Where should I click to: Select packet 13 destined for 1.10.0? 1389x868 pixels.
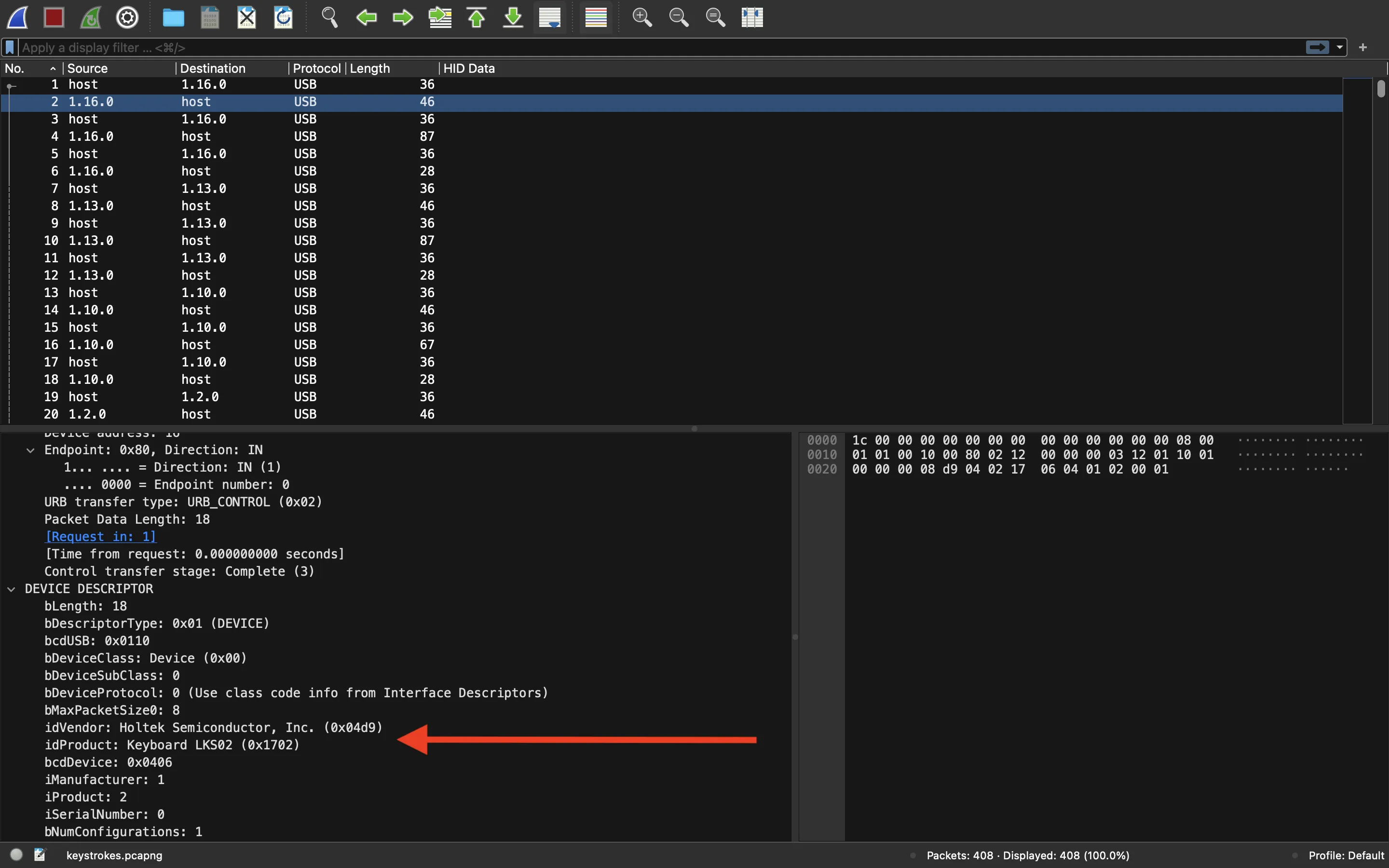[671, 293]
